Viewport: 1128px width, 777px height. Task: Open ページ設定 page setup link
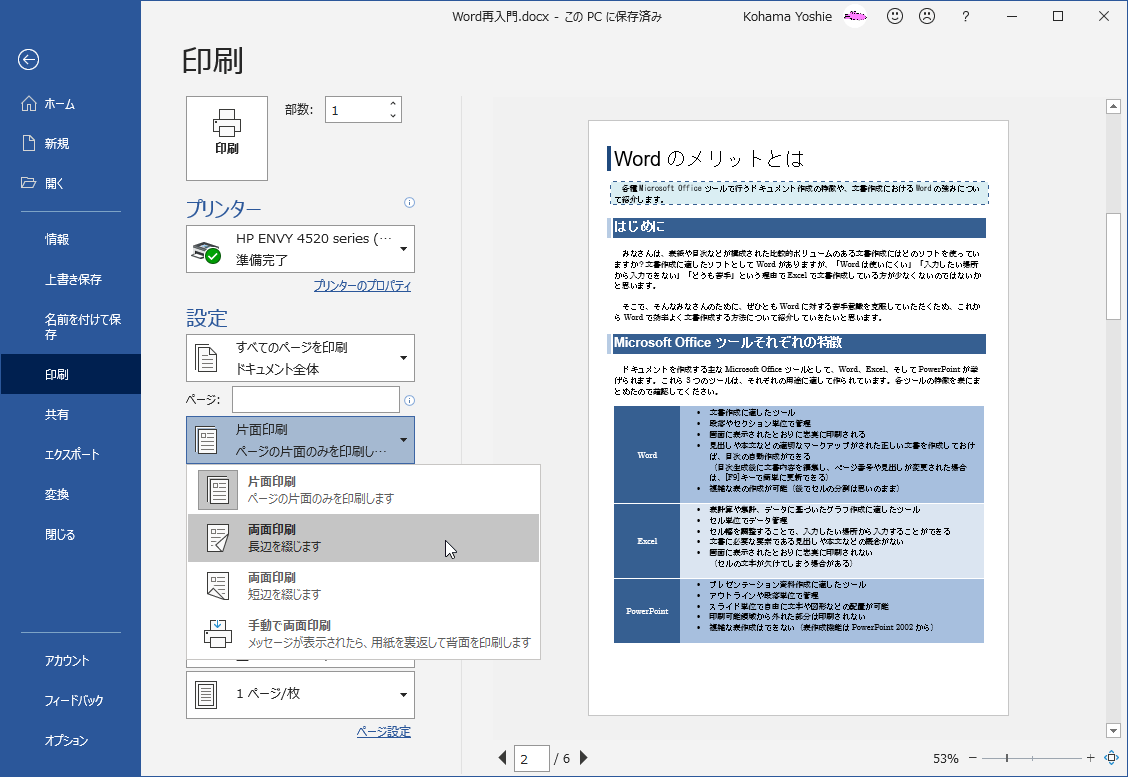[x=383, y=732]
